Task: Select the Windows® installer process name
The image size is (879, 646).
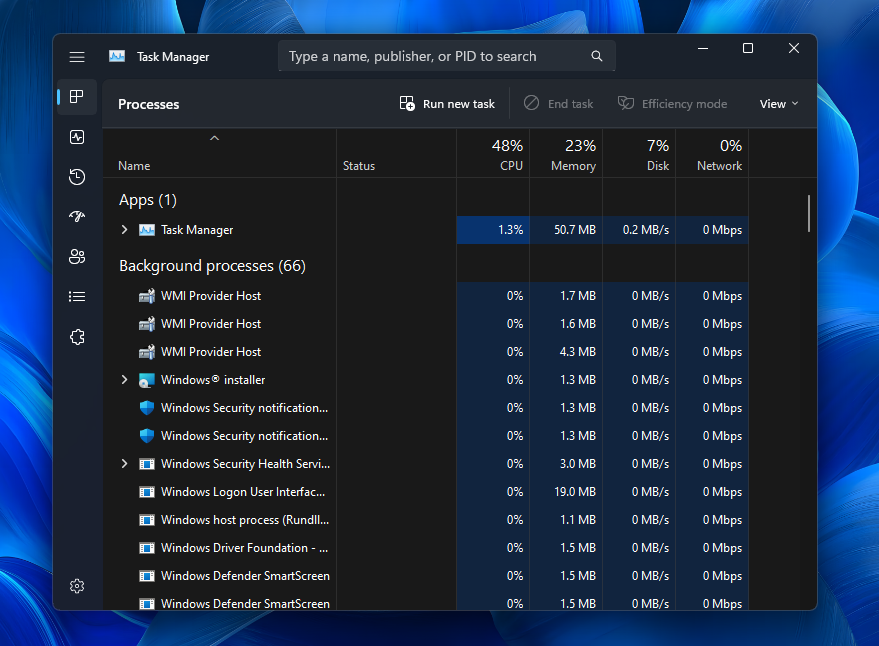Action: tap(213, 380)
